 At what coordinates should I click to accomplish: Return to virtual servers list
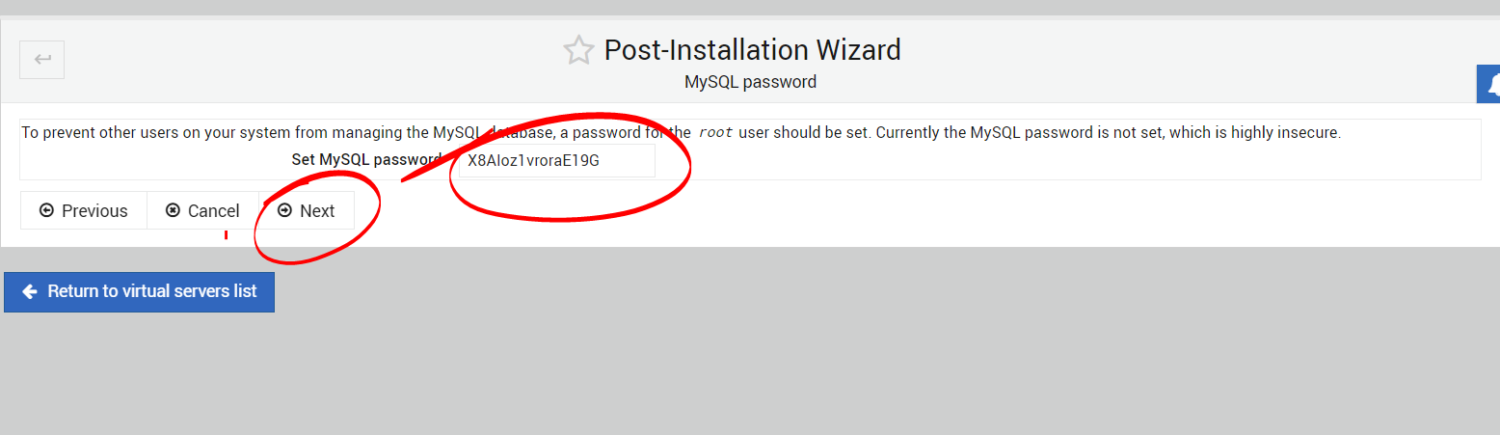(x=139, y=292)
